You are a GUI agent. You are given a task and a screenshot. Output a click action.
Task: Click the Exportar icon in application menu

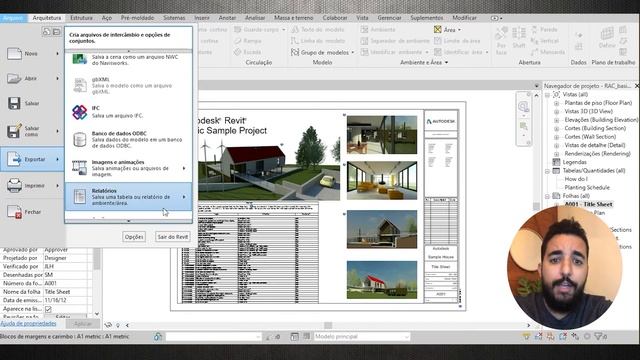(14, 159)
